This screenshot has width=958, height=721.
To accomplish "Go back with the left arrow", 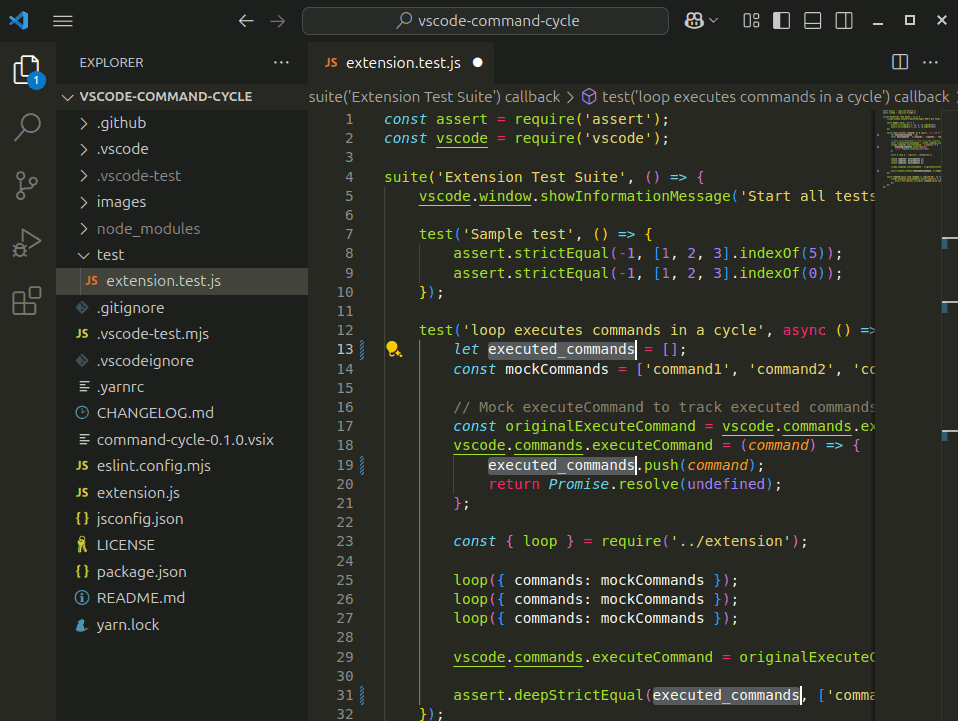I will pyautogui.click(x=246, y=21).
